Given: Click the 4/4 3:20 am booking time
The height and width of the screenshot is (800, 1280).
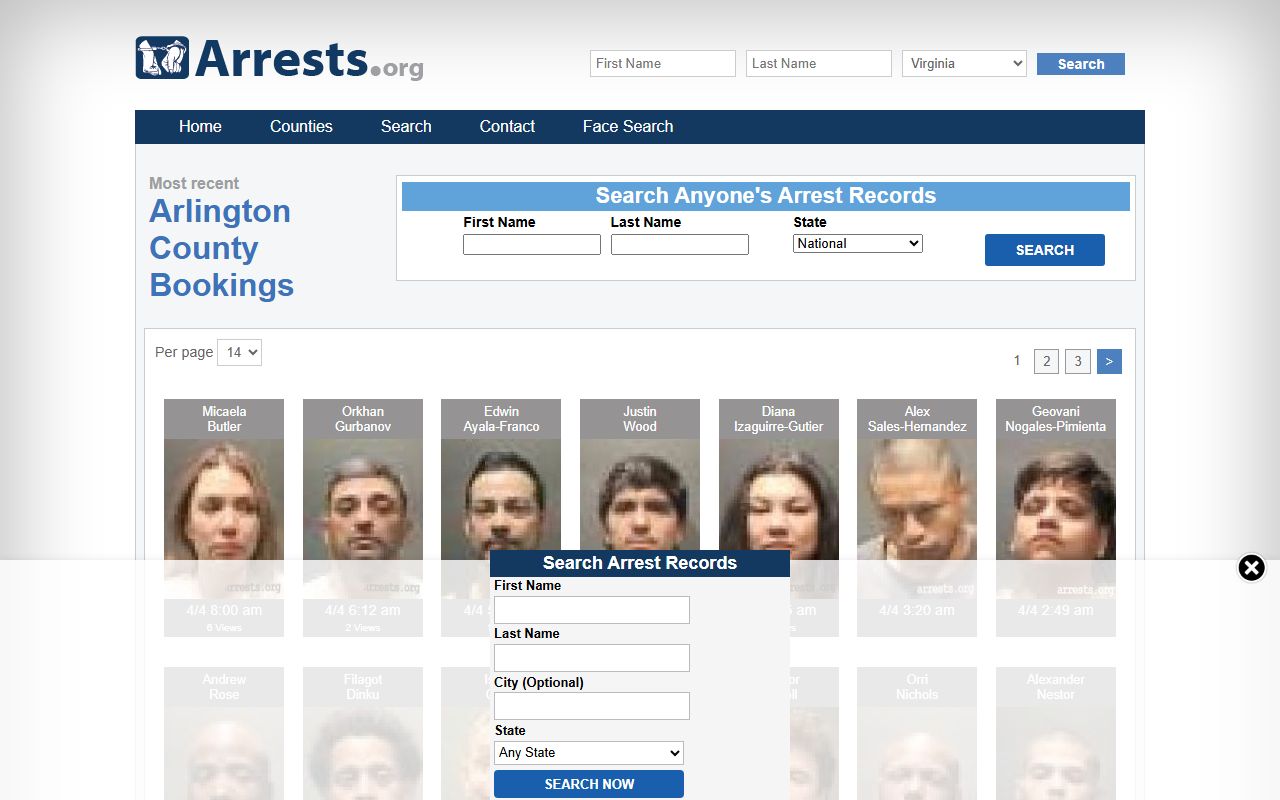Looking at the screenshot, I should [x=917, y=610].
